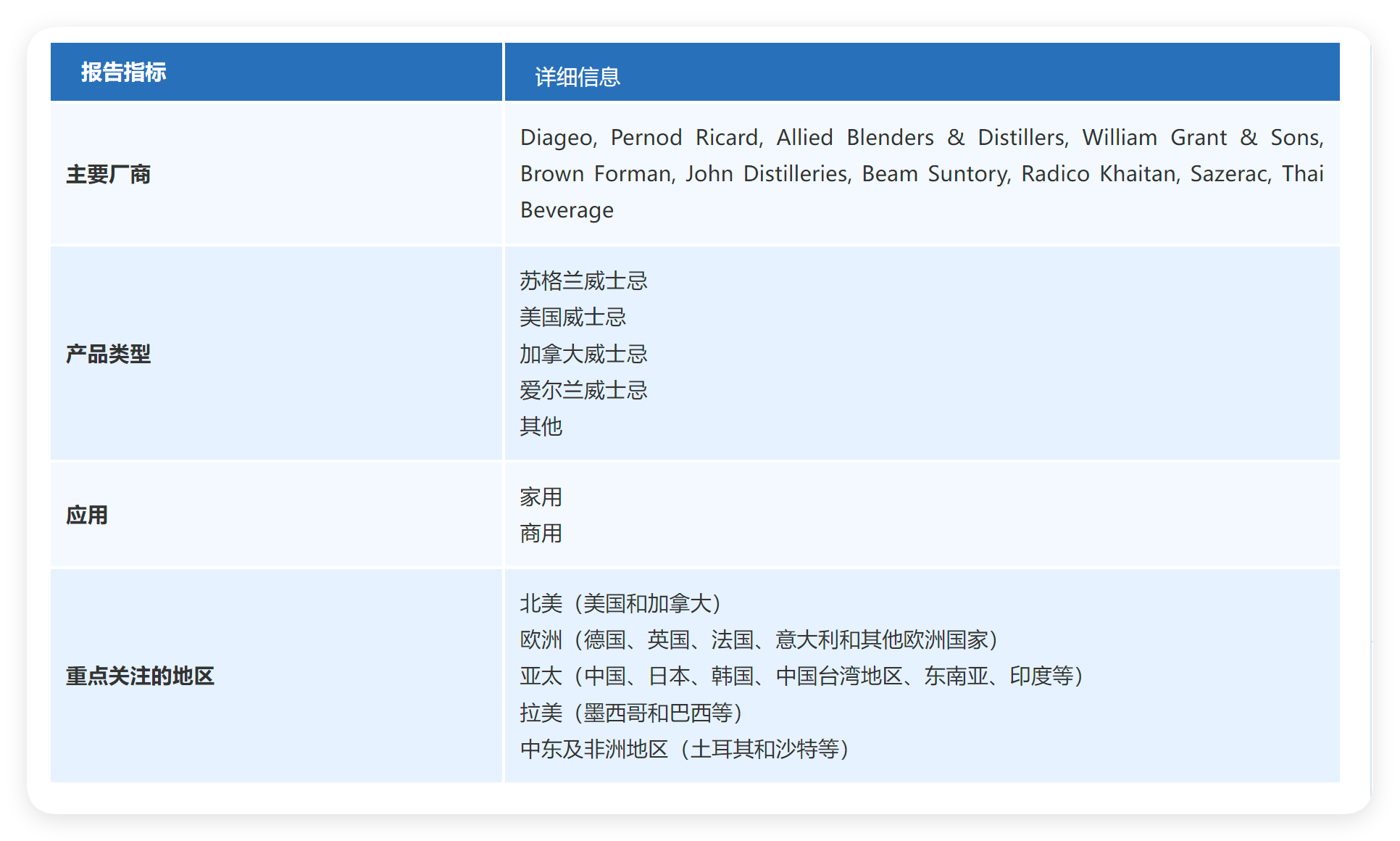Select the 产品类型 row label
The width and height of the screenshot is (1400, 841).
click(108, 354)
